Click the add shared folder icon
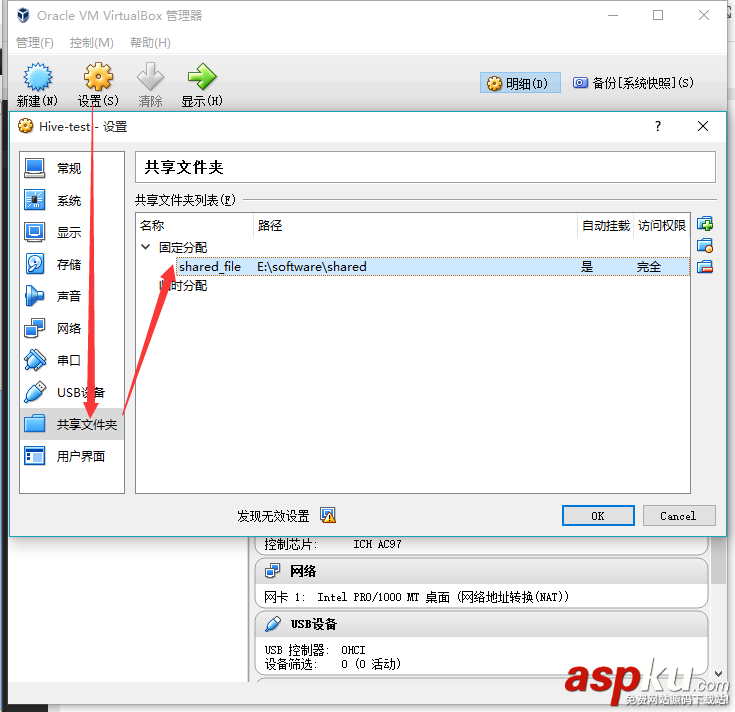The width and height of the screenshot is (735, 712). pos(705,224)
